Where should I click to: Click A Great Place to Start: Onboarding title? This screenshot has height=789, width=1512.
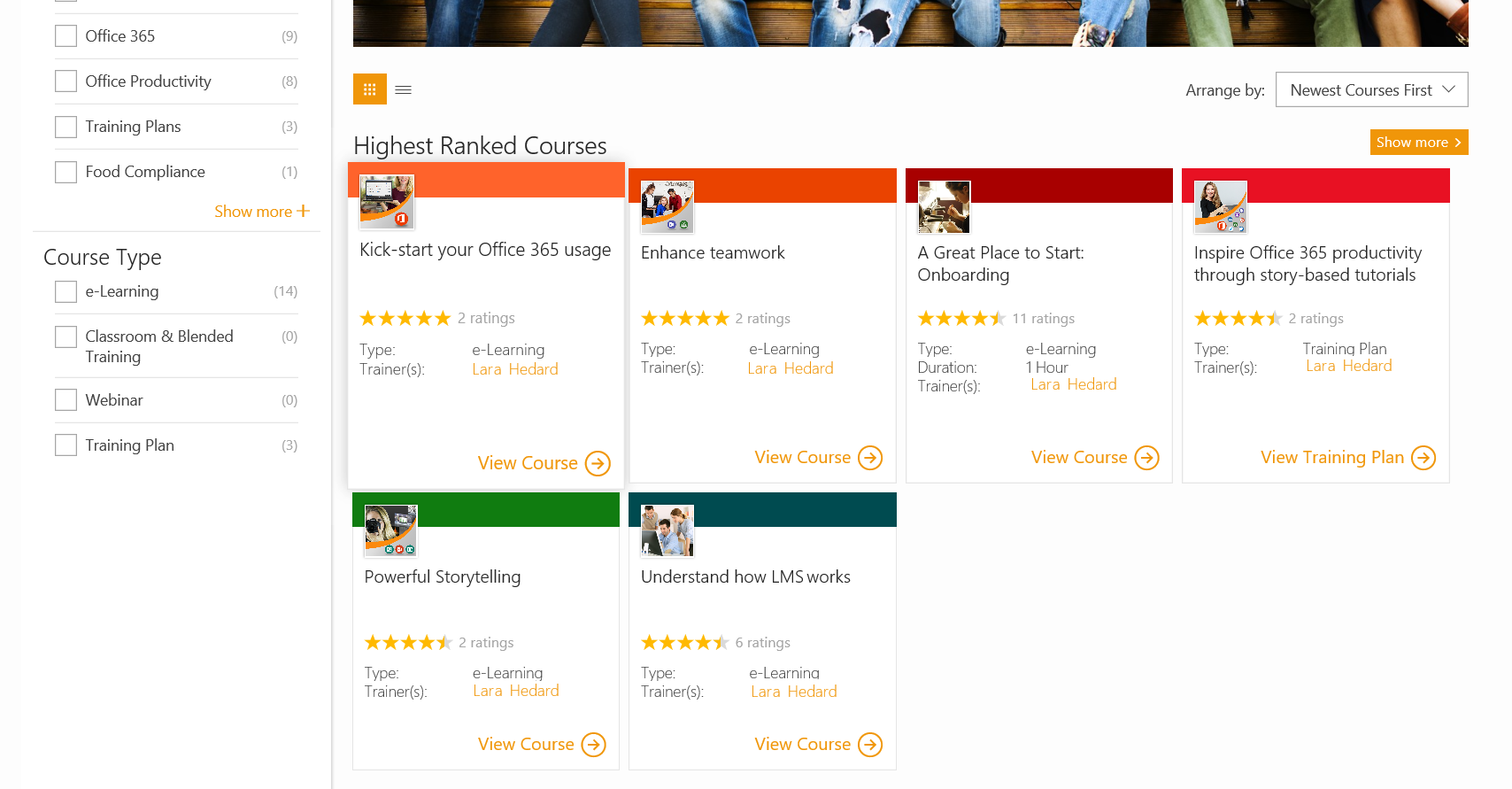[x=1001, y=264]
